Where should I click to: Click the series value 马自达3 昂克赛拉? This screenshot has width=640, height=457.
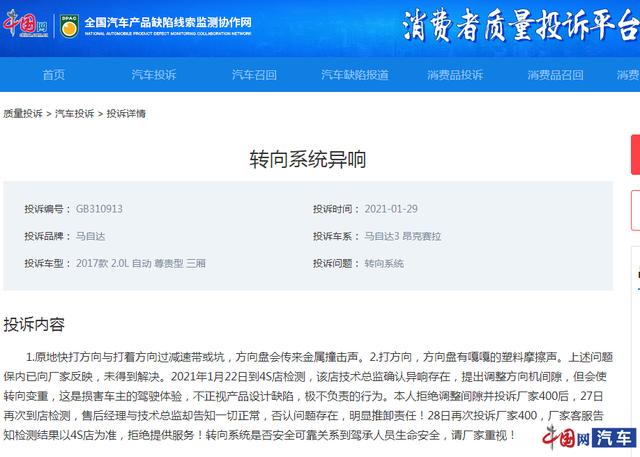click(x=403, y=236)
